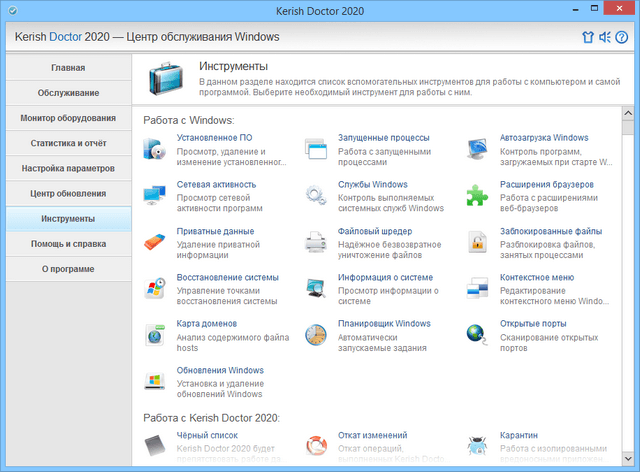
Task: Click the title bar app icon
Action: point(13,11)
